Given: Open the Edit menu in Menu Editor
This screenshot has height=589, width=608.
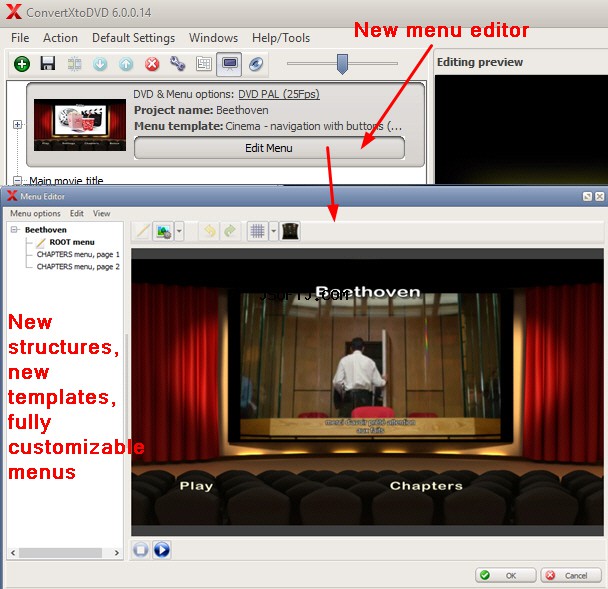Looking at the screenshot, I should tap(77, 214).
